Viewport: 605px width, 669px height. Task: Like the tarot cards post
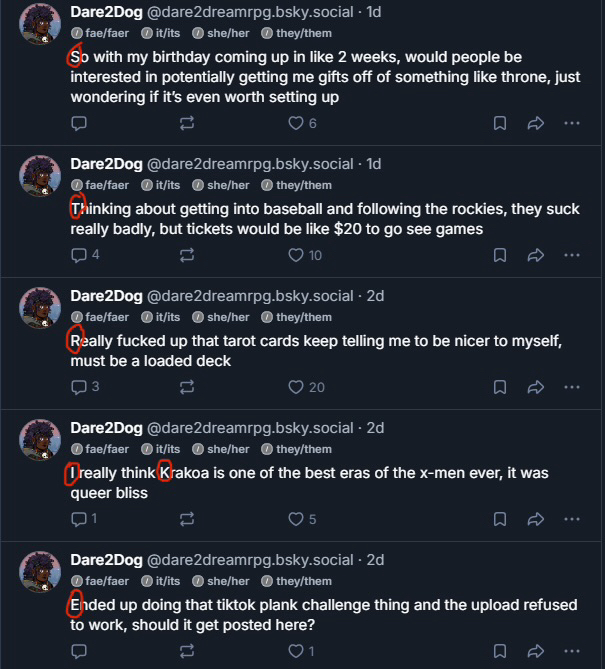[x=296, y=387]
